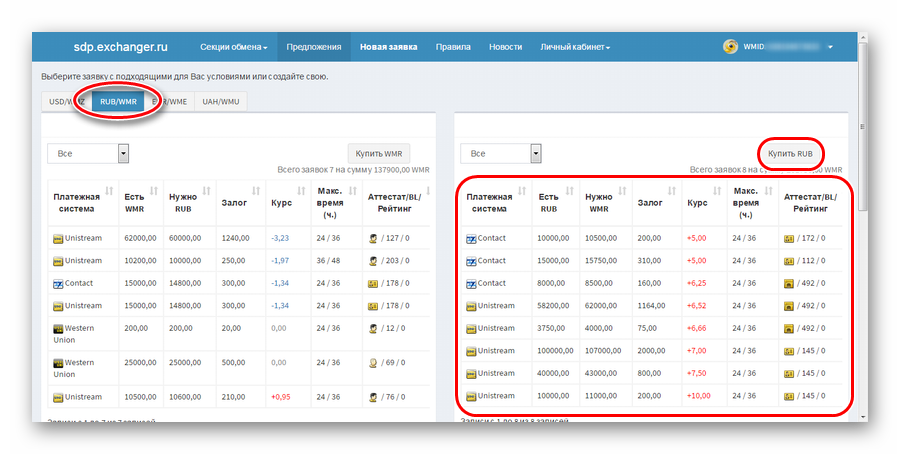Open the Новости page
This screenshot has height=454, width=900.
coord(506,47)
